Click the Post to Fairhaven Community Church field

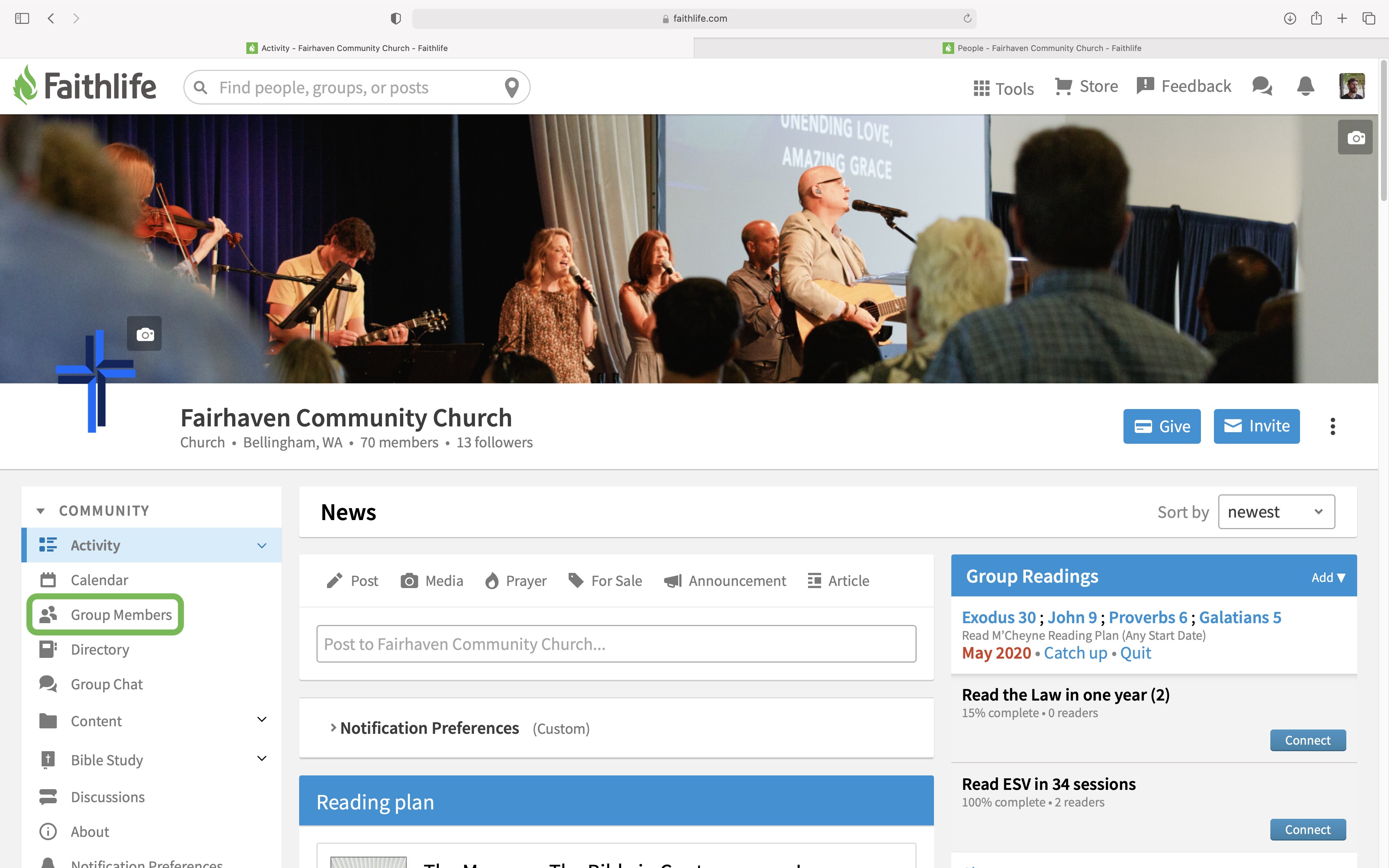[x=616, y=644]
